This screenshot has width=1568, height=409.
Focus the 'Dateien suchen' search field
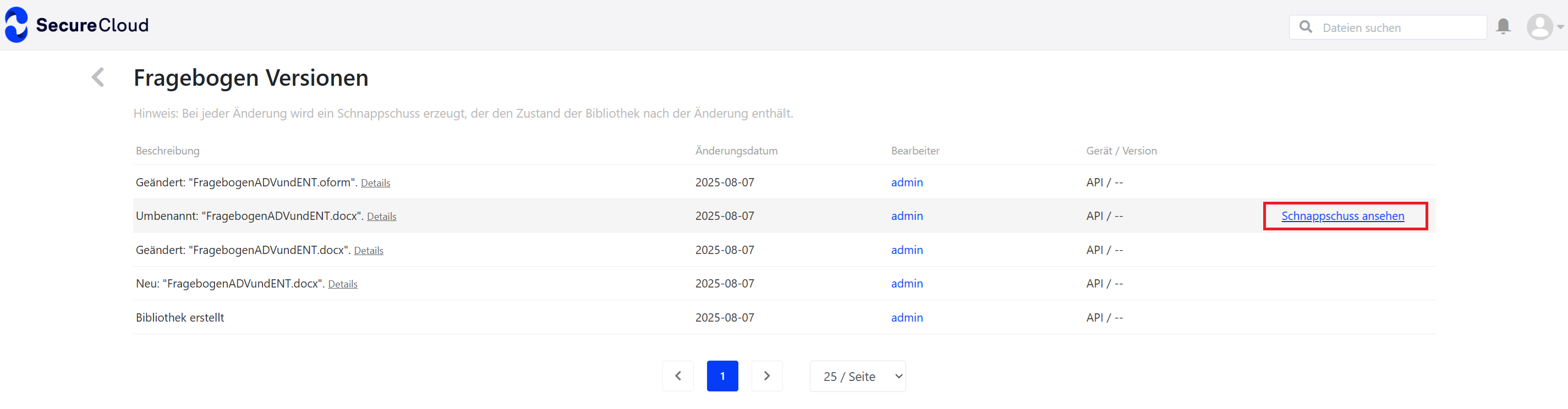click(x=1387, y=27)
